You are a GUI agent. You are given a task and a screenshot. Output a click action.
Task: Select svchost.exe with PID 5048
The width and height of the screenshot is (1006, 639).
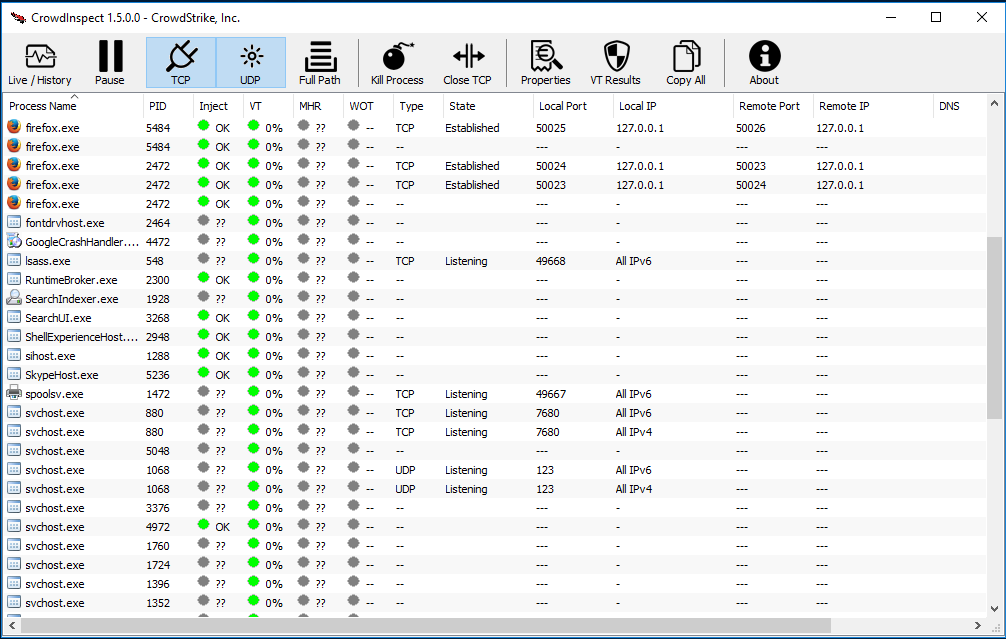[x=495, y=450]
